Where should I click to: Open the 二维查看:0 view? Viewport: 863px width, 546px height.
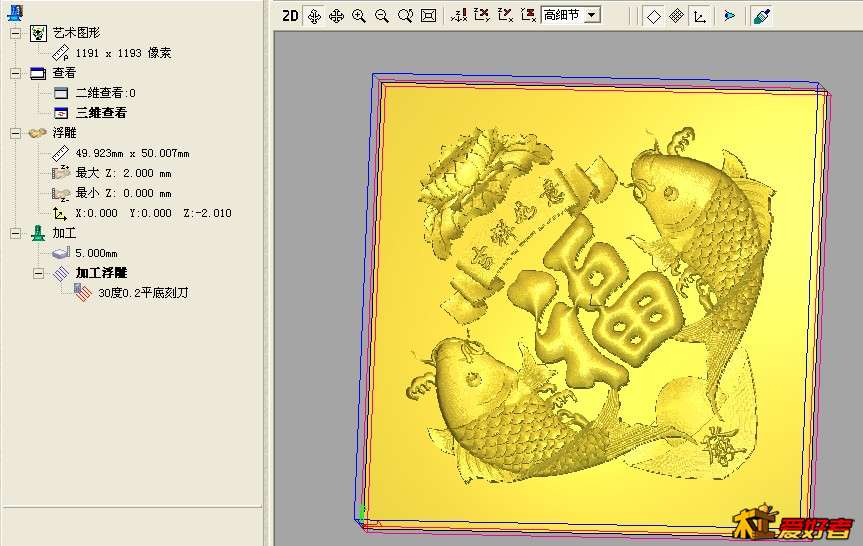coord(106,93)
